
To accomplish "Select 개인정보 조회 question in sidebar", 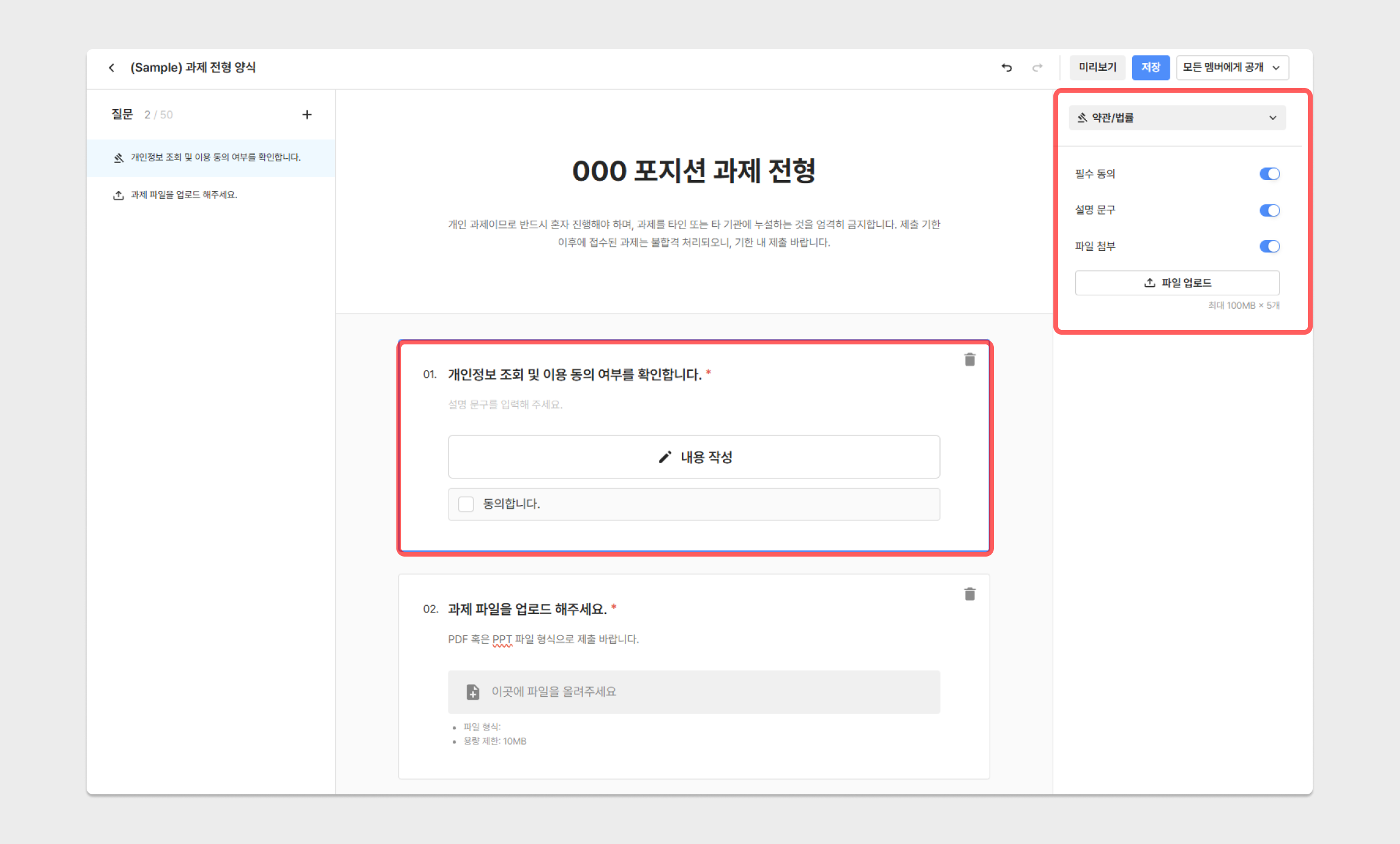I will coord(215,158).
